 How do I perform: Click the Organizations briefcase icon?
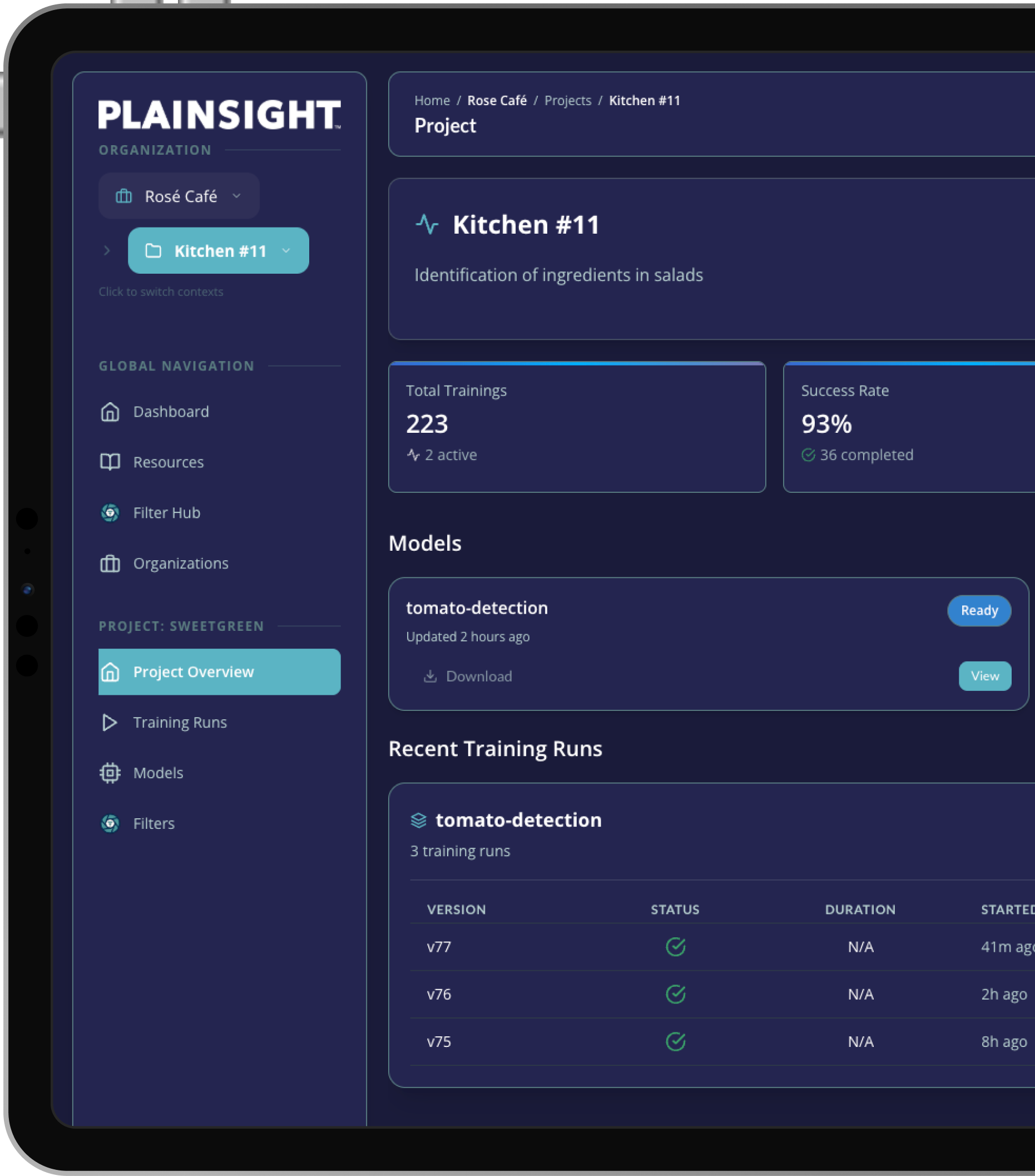click(110, 564)
